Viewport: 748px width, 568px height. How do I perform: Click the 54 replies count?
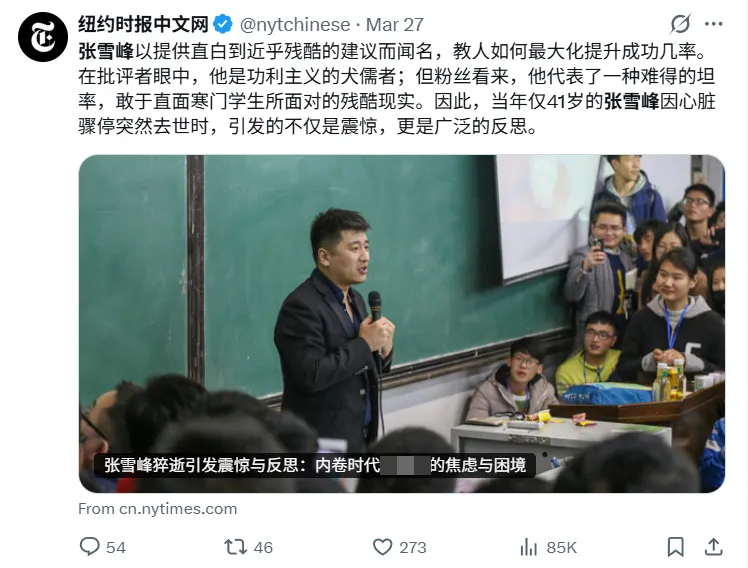point(116,547)
